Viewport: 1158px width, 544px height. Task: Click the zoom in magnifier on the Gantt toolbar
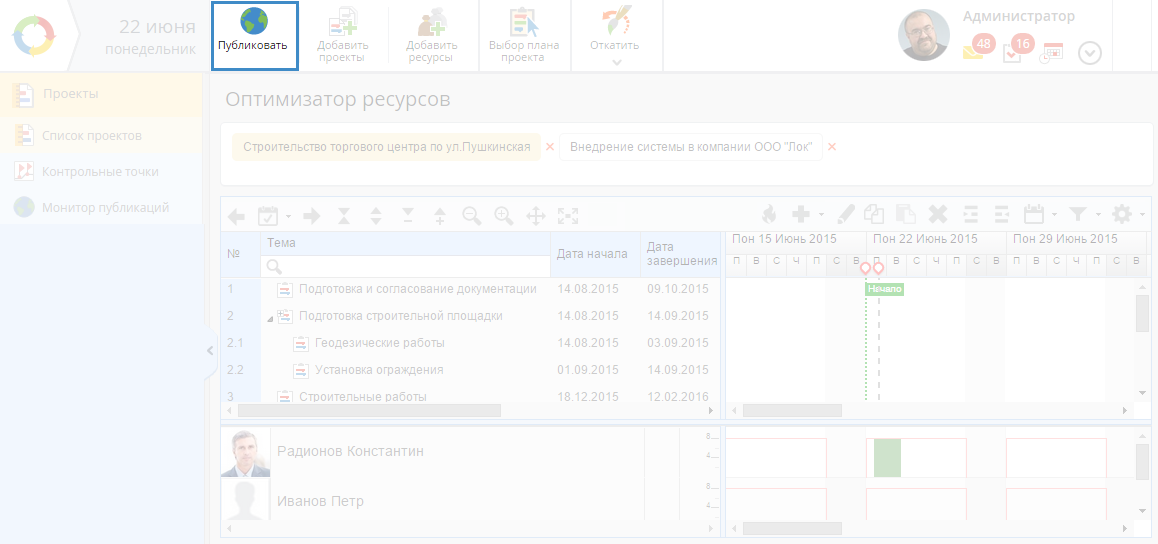504,214
